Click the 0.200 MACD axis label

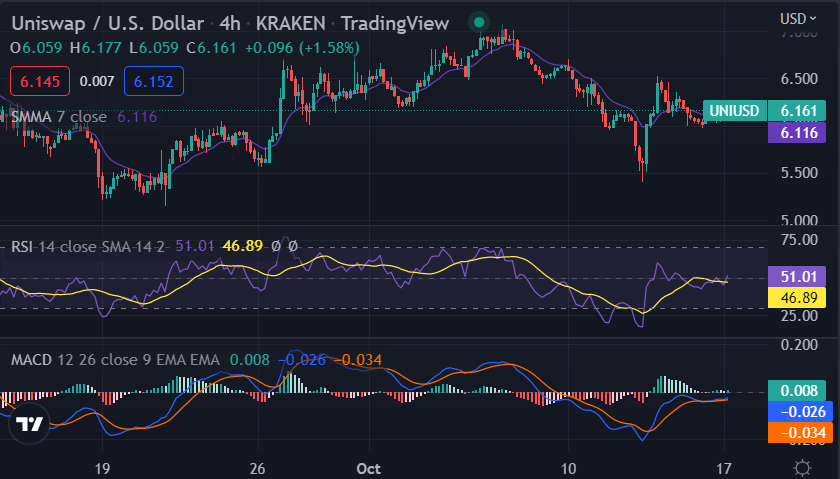799,345
